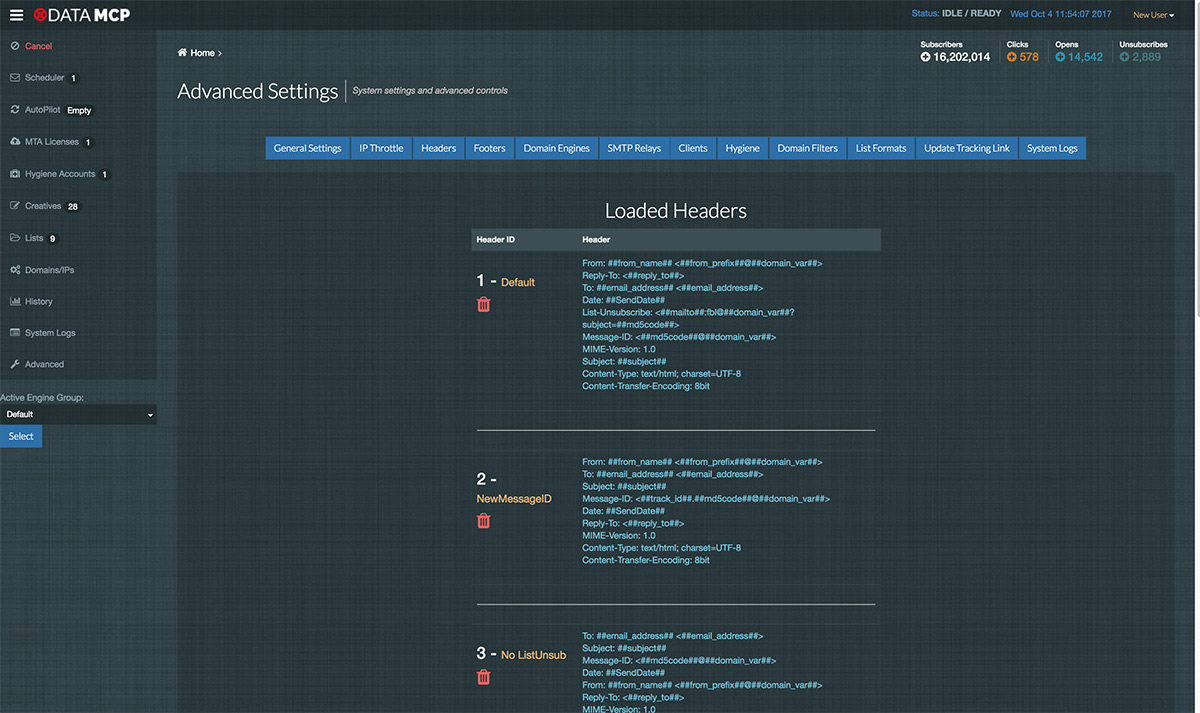This screenshot has height=713, width=1200.
Task: Click the Cancel link in sidebar
Action: coord(38,46)
